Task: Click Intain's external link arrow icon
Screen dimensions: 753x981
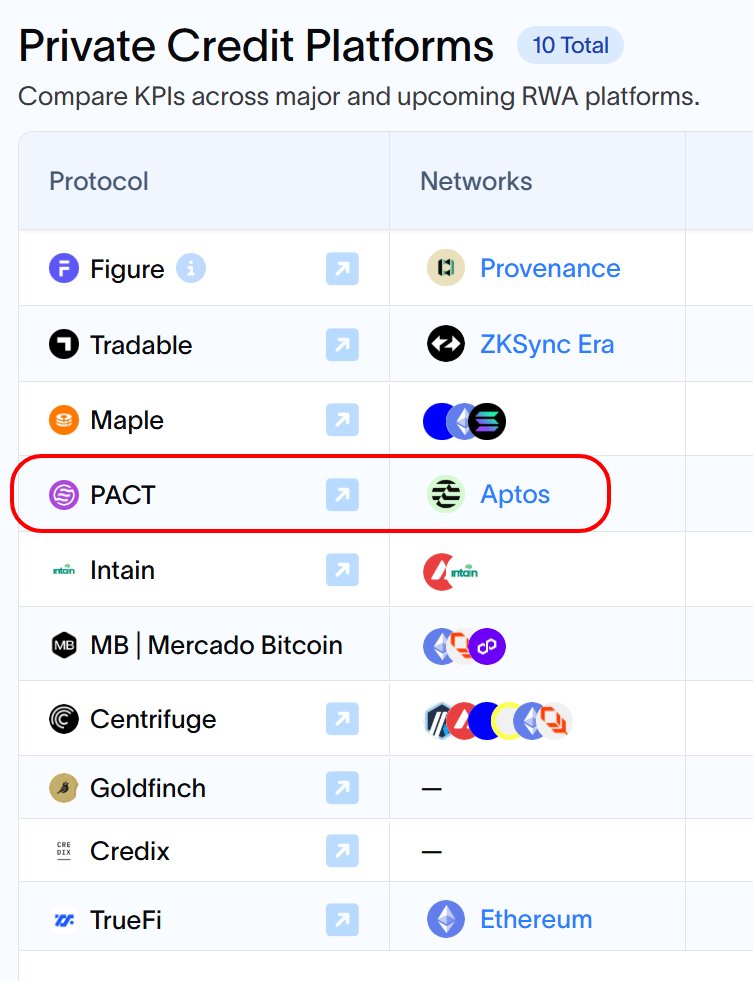Action: click(x=342, y=570)
